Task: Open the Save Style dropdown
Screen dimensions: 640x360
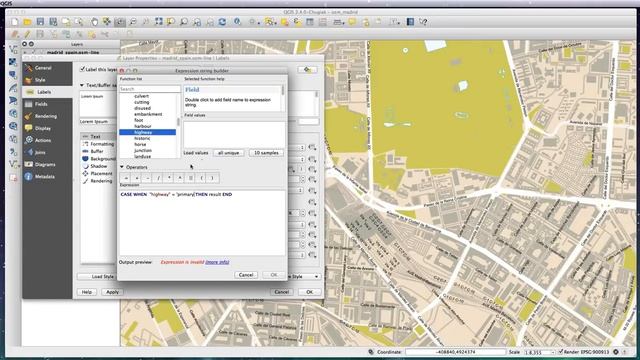Action: tap(304, 276)
